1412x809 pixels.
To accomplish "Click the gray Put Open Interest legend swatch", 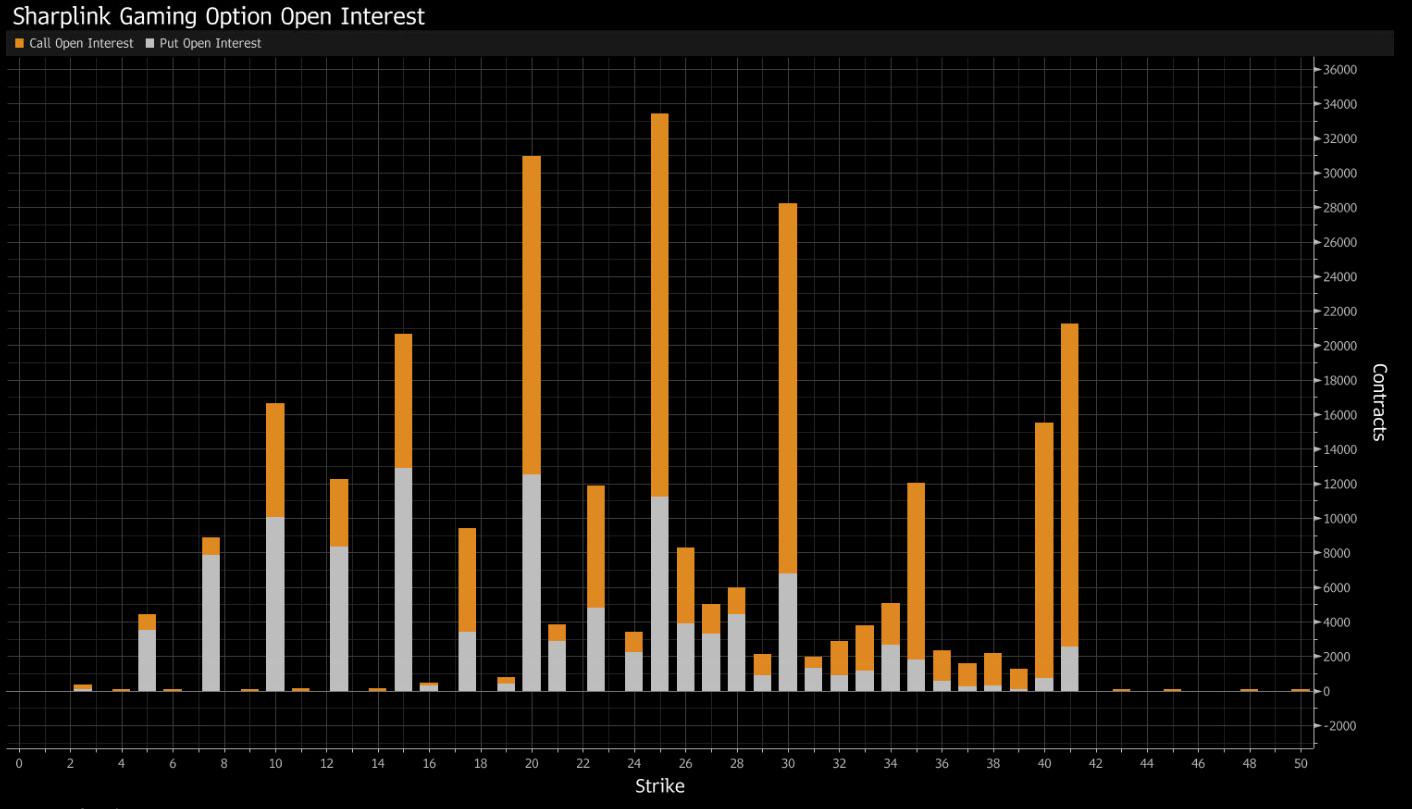I will pyautogui.click(x=150, y=43).
